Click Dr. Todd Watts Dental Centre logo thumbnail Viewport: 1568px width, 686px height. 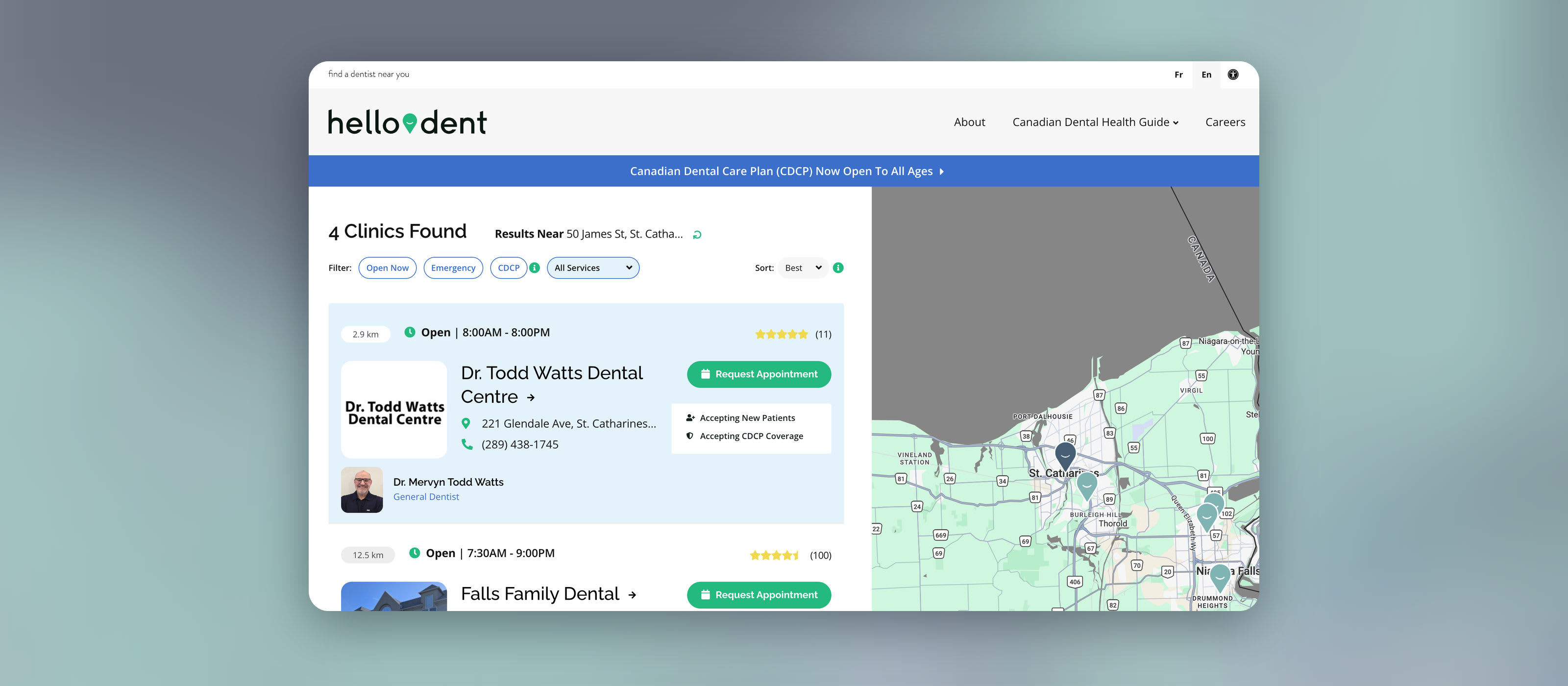(x=394, y=410)
